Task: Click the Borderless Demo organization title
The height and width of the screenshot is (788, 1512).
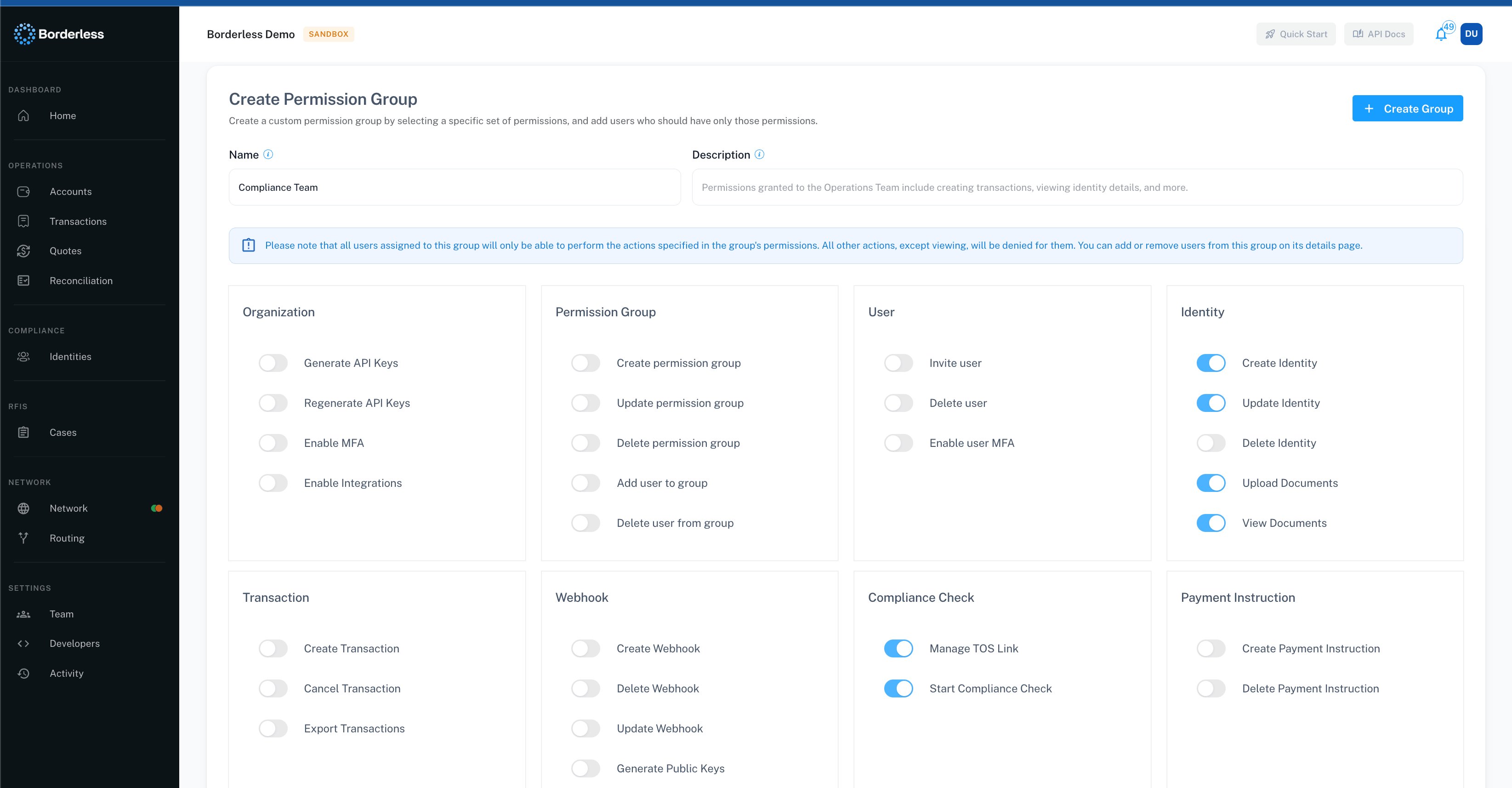Action: [250, 34]
